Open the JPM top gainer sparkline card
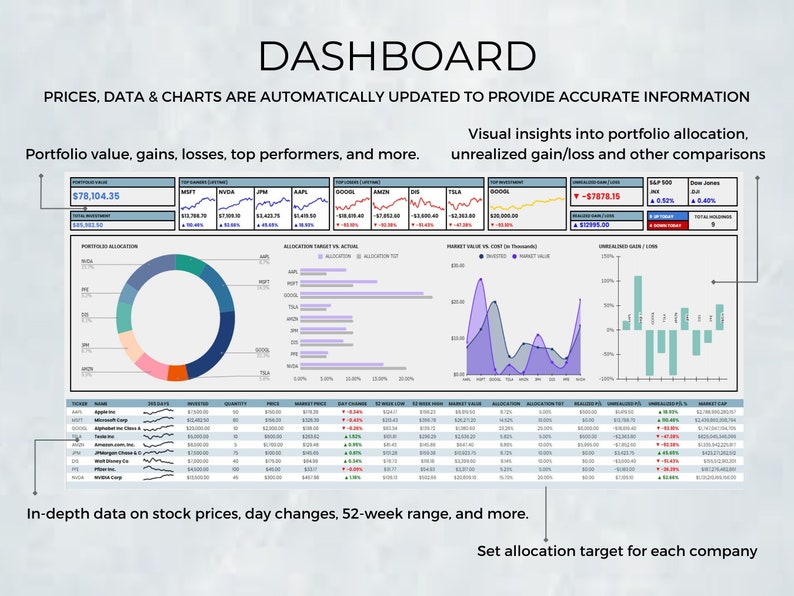The height and width of the screenshot is (596, 794). 273,209
